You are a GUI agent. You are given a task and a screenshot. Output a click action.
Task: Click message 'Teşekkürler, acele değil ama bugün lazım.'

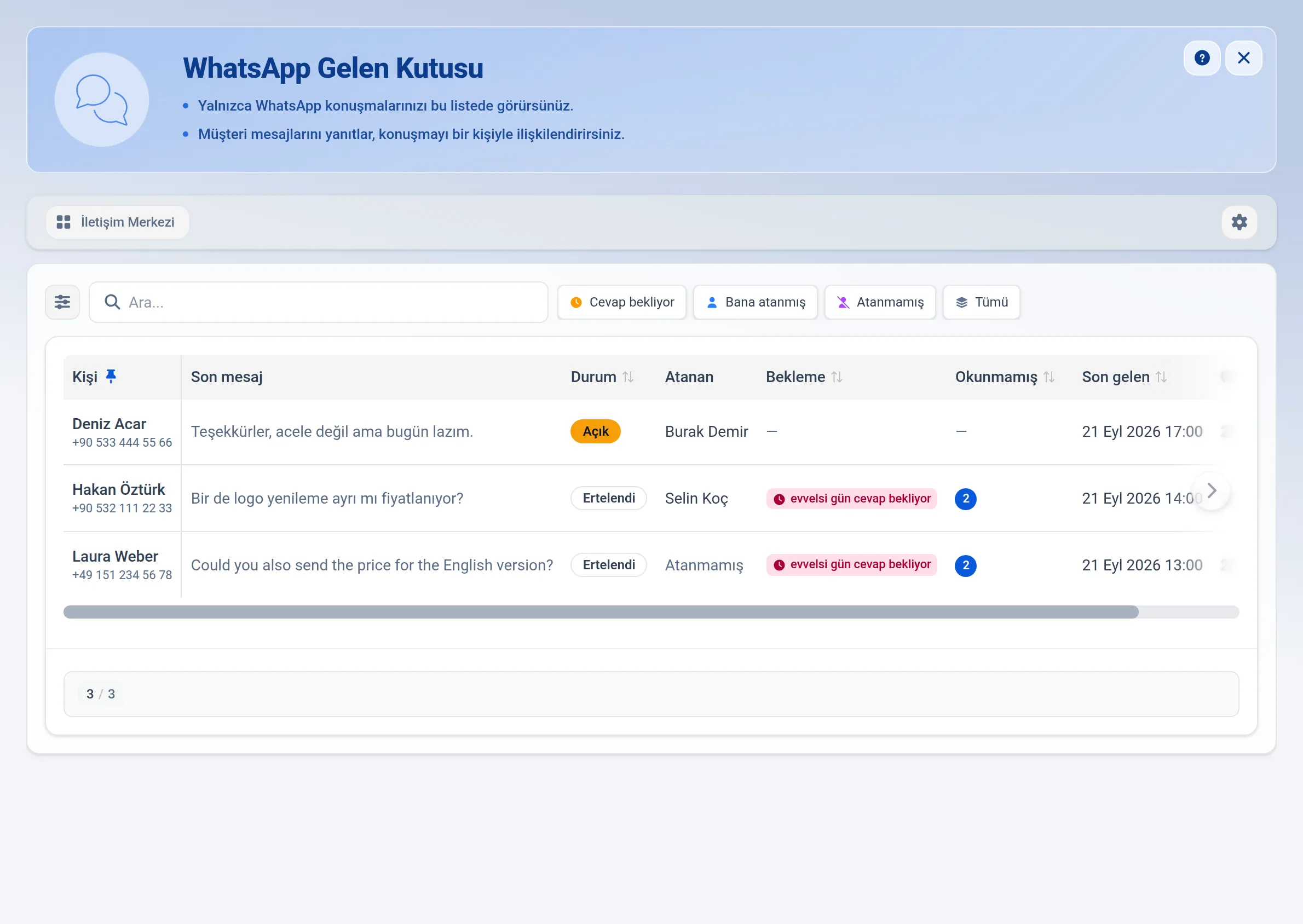[x=332, y=431]
